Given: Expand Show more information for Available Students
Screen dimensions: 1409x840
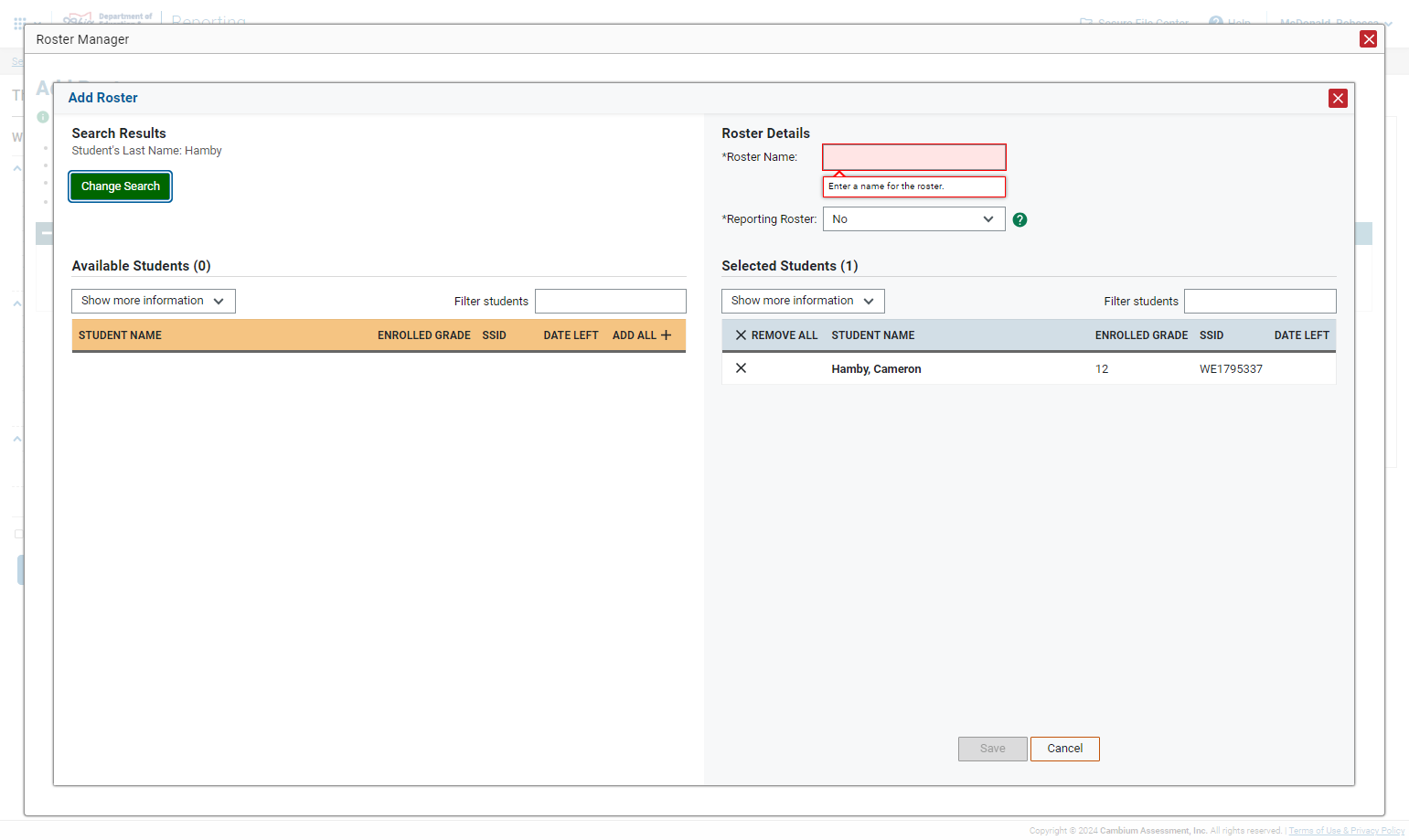Looking at the screenshot, I should (x=154, y=301).
